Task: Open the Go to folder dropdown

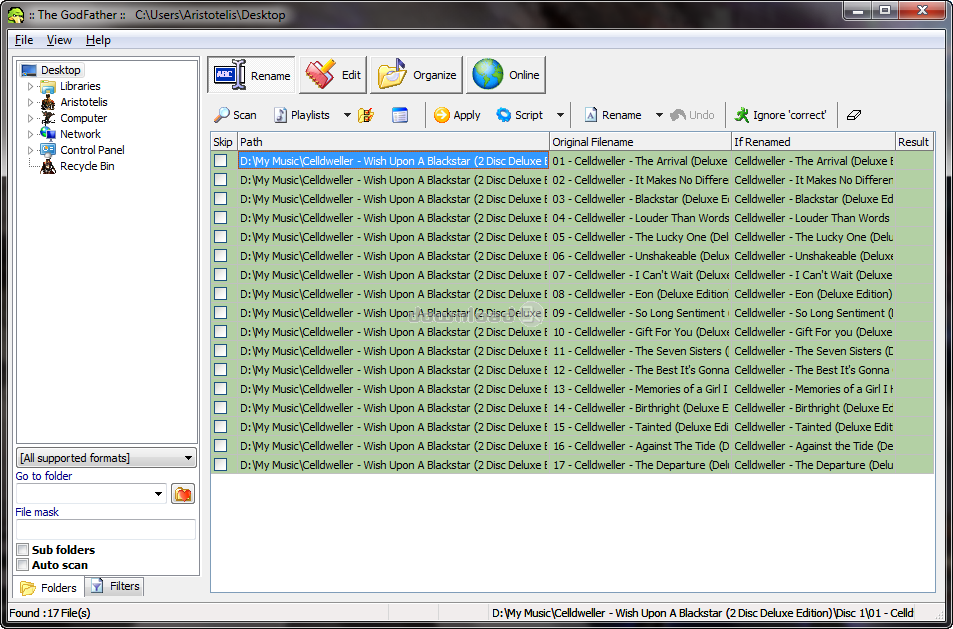Action: click(x=158, y=493)
